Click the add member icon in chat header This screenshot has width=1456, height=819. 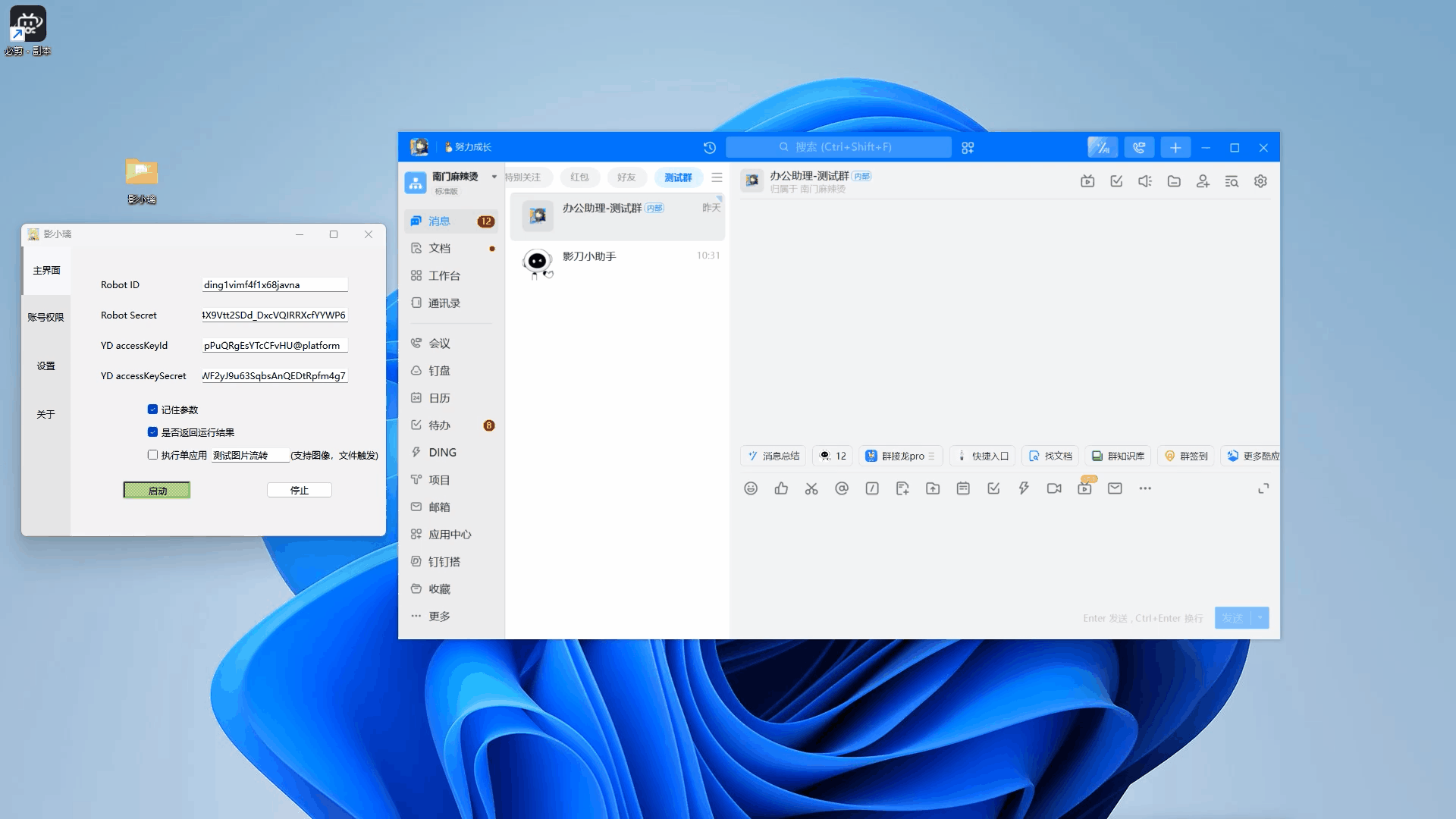point(1203,181)
